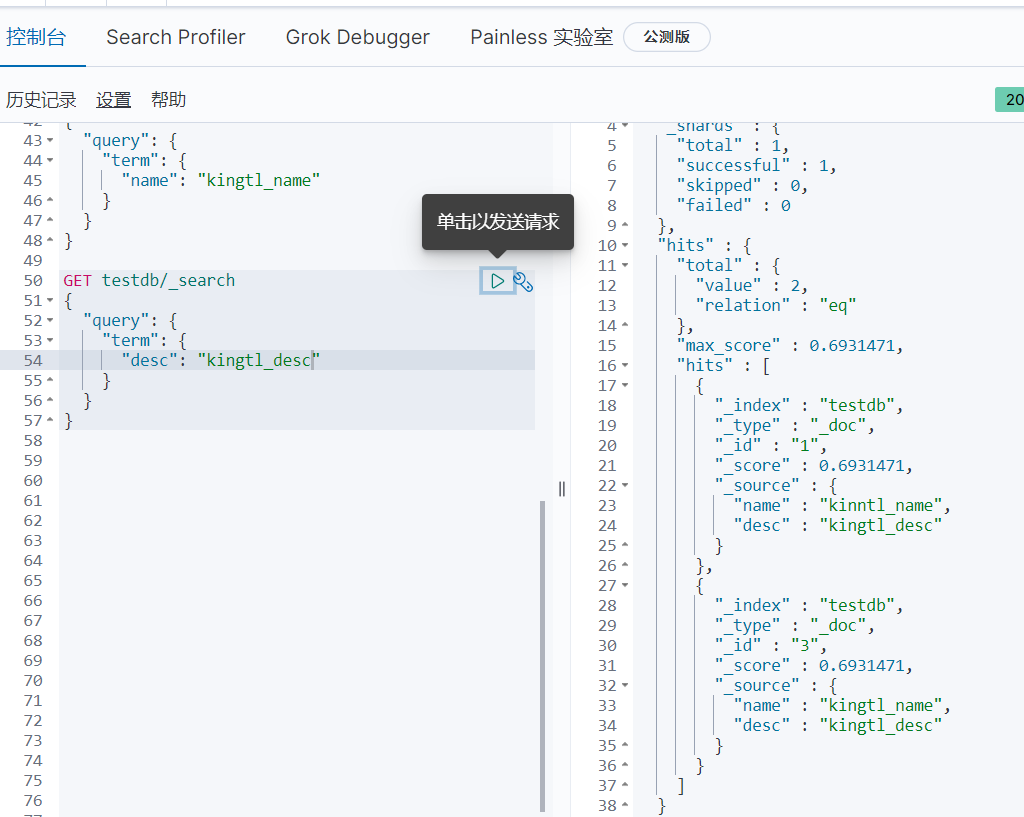Open 历史记录 history panel
Screen dimensions: 1024x817
click(41, 100)
